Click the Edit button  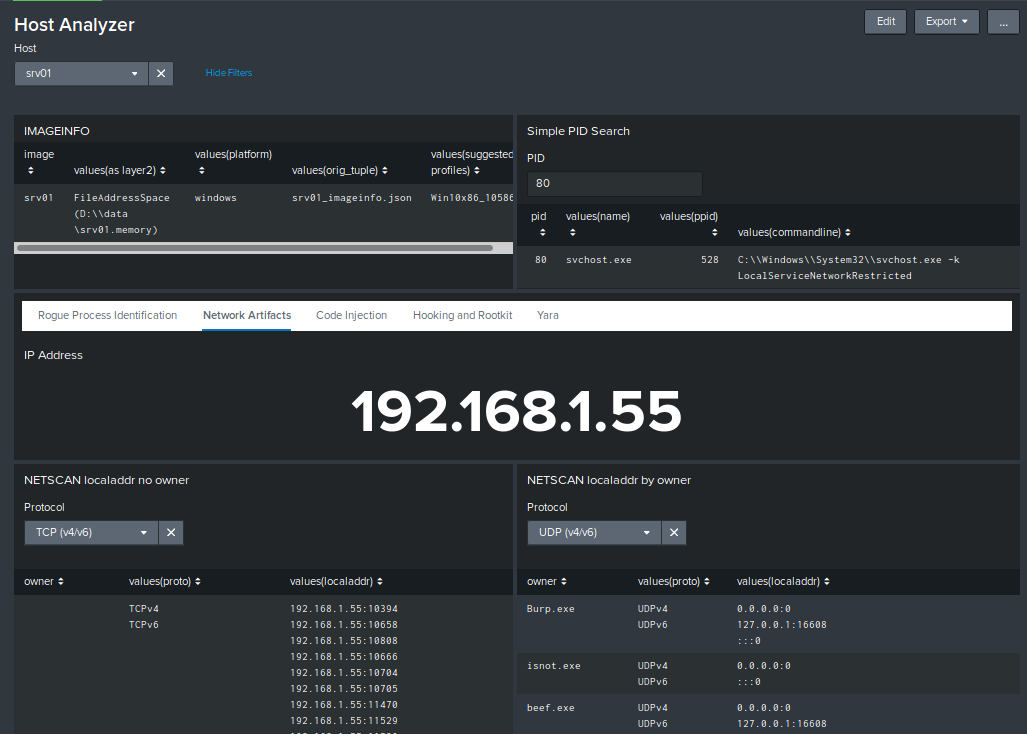[x=886, y=22]
